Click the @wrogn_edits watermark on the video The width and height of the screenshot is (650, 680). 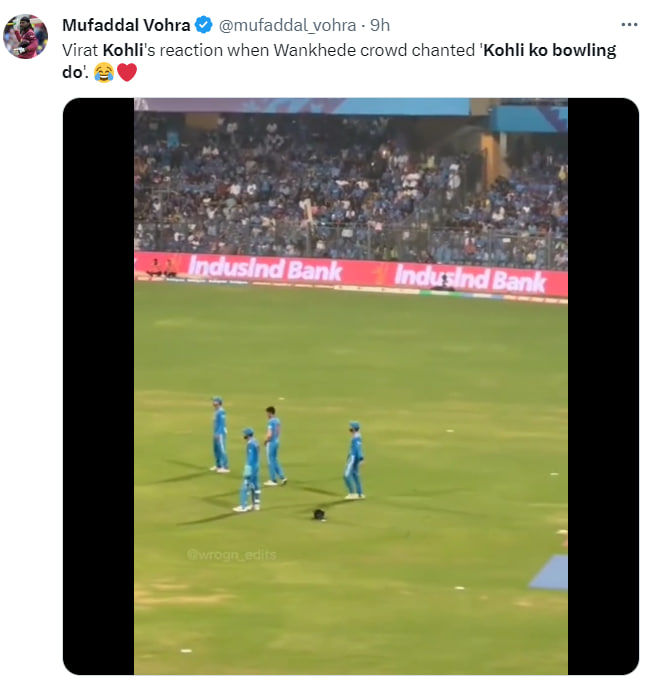(231, 554)
